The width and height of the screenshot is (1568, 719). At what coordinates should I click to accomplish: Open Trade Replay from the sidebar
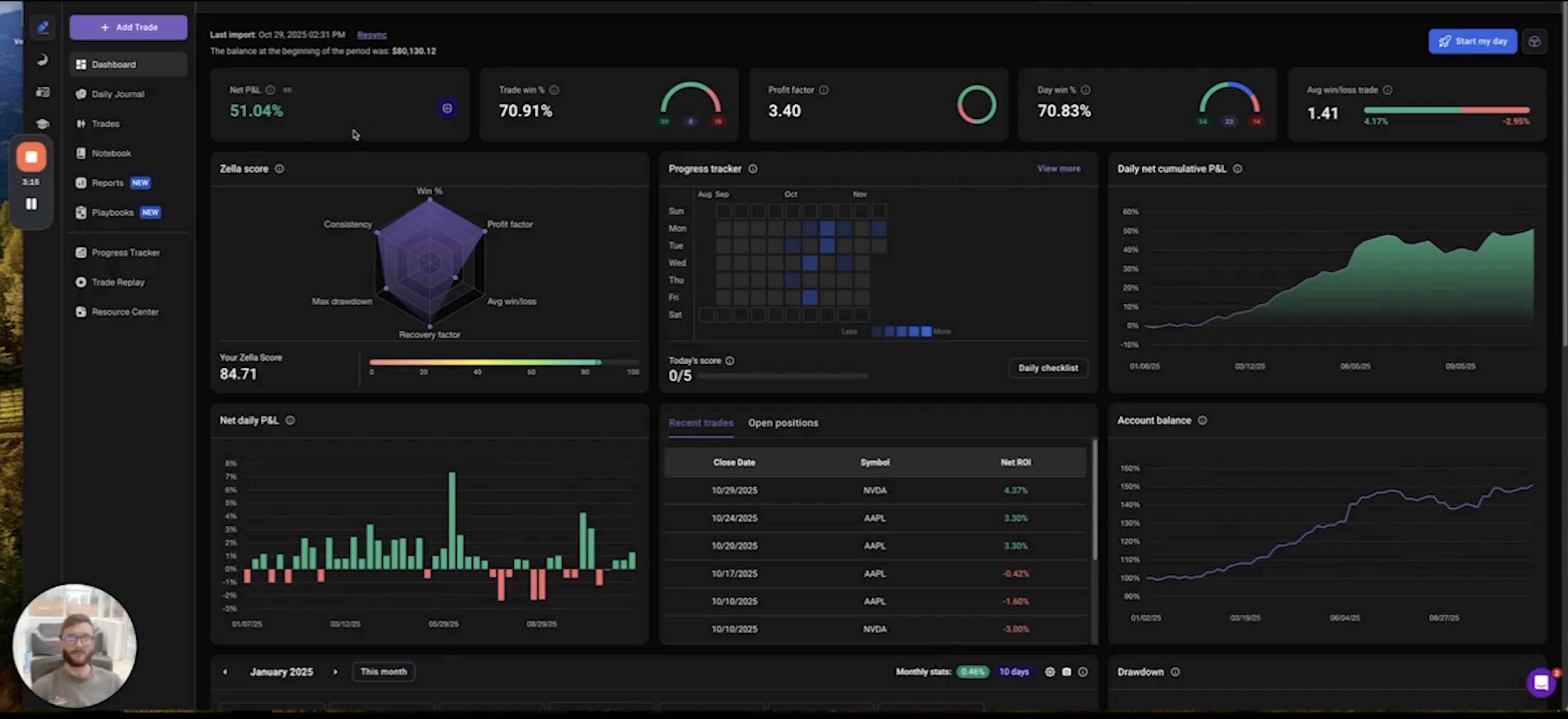coord(118,282)
